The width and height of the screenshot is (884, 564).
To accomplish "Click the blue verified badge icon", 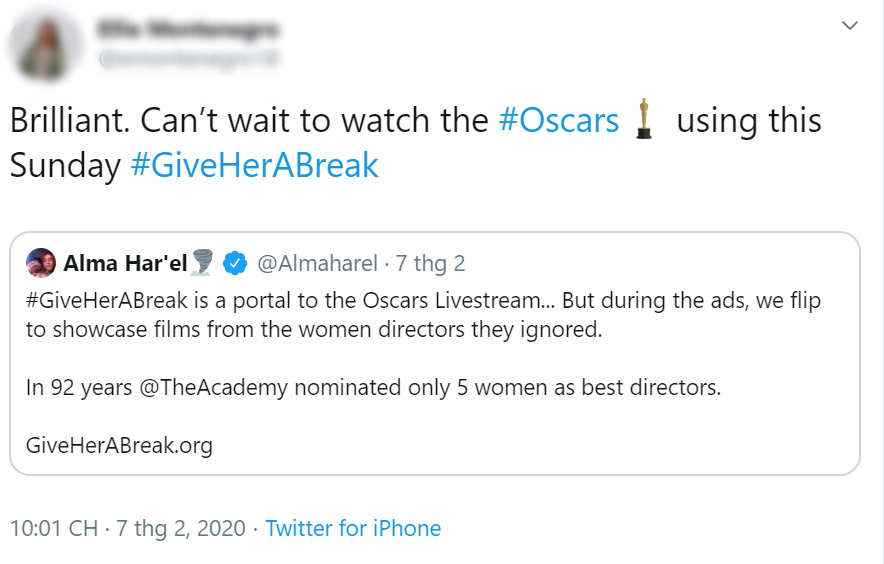I will [235, 263].
